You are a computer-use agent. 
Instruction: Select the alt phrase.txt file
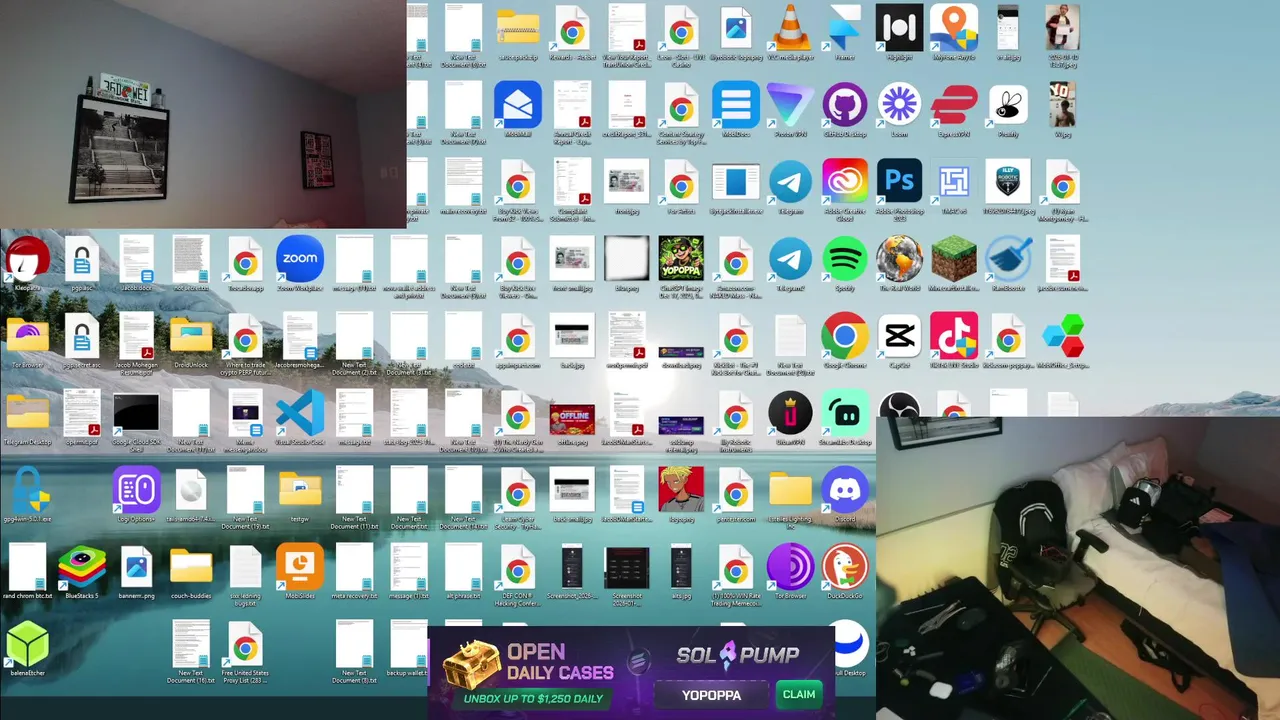(x=464, y=567)
